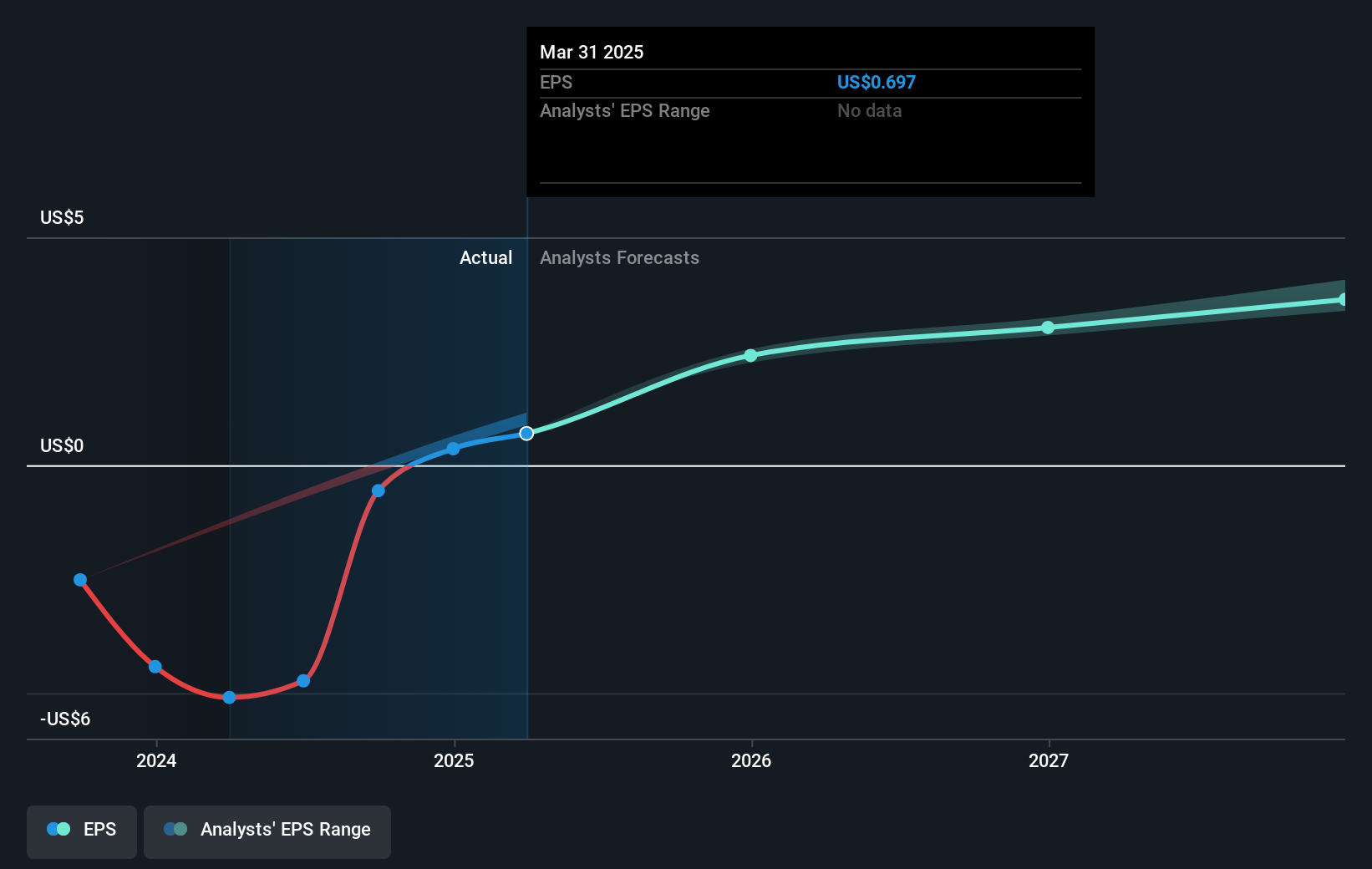Click the EPS data point just below US$0 line
The width and height of the screenshot is (1372, 869).
(379, 490)
